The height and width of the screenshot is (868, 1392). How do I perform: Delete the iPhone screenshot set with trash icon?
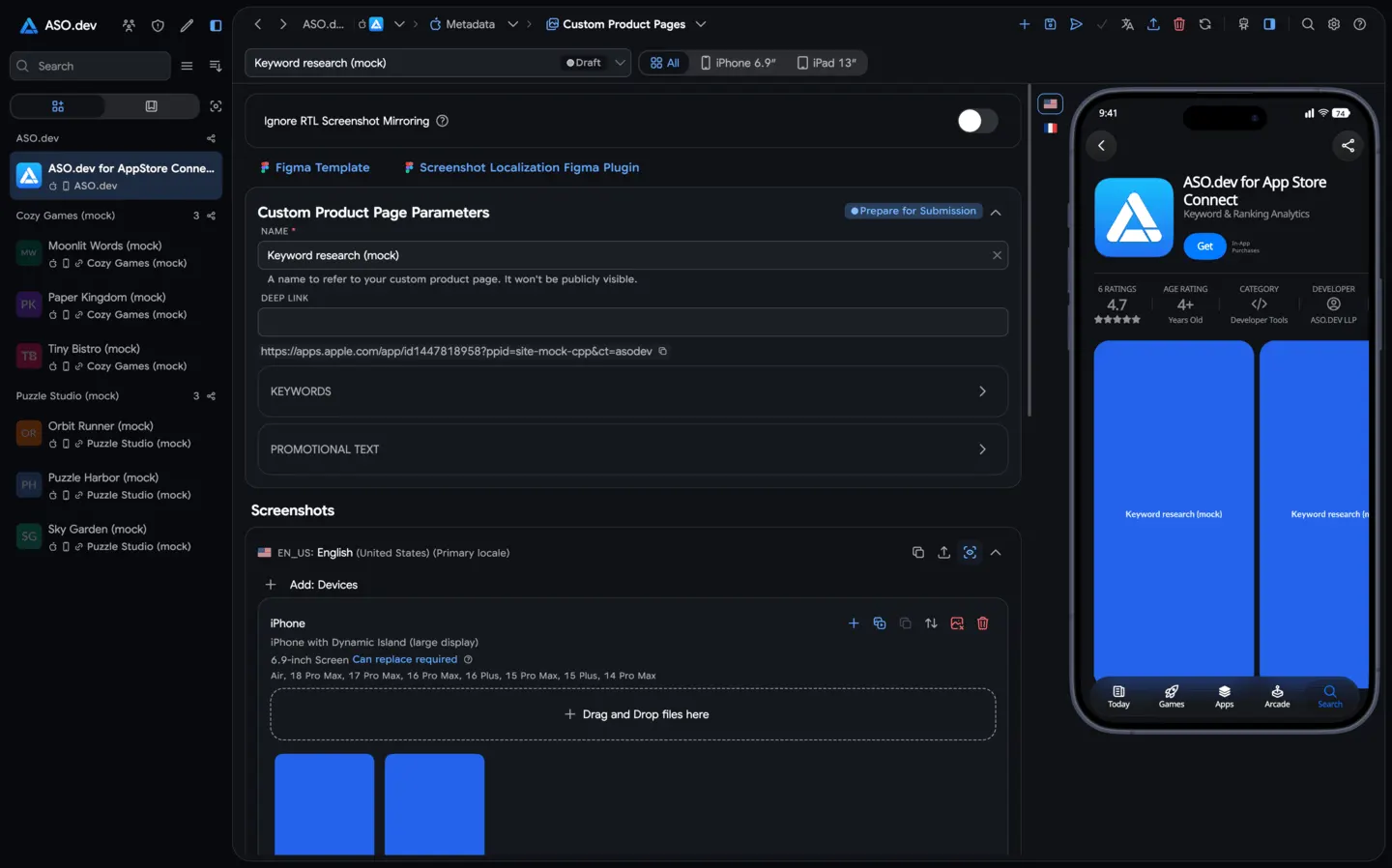pyautogui.click(x=983, y=623)
